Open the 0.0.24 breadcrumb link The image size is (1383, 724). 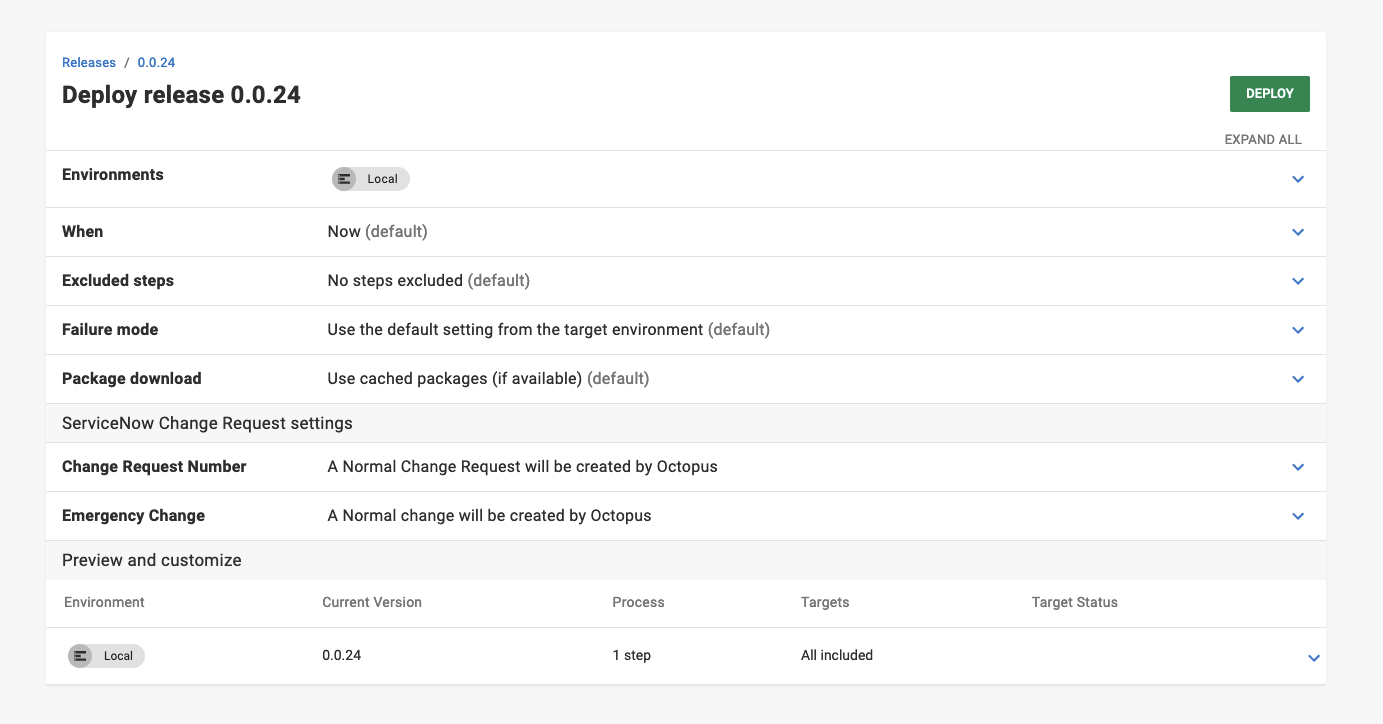155,62
